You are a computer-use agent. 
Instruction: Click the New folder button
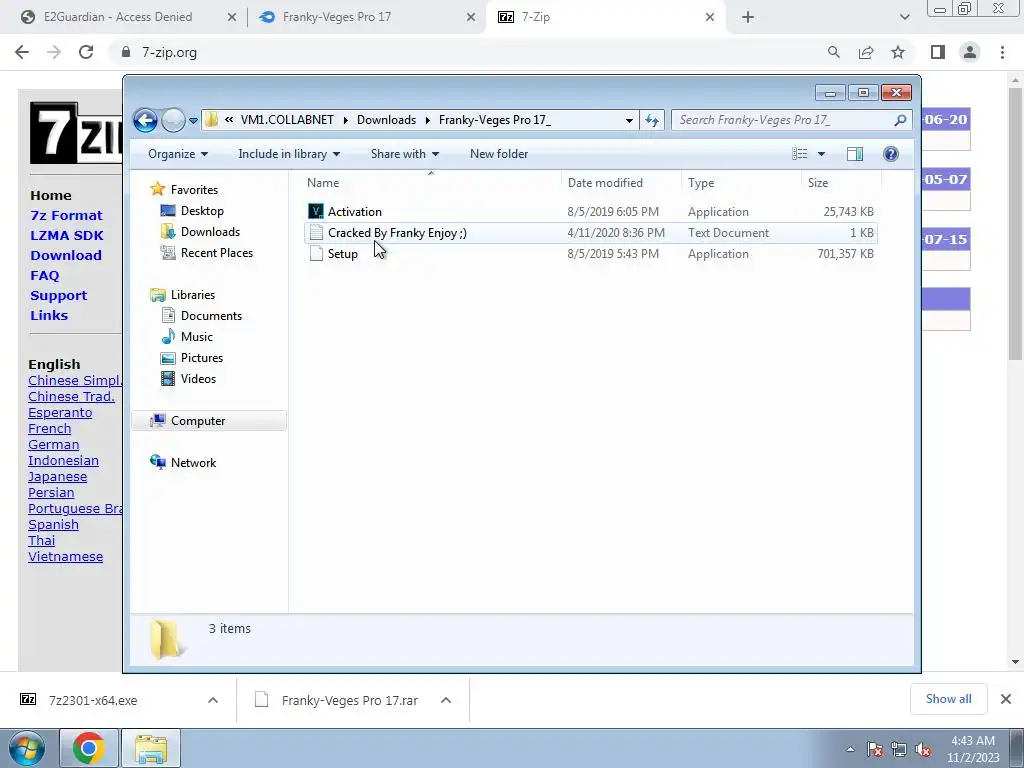(499, 154)
